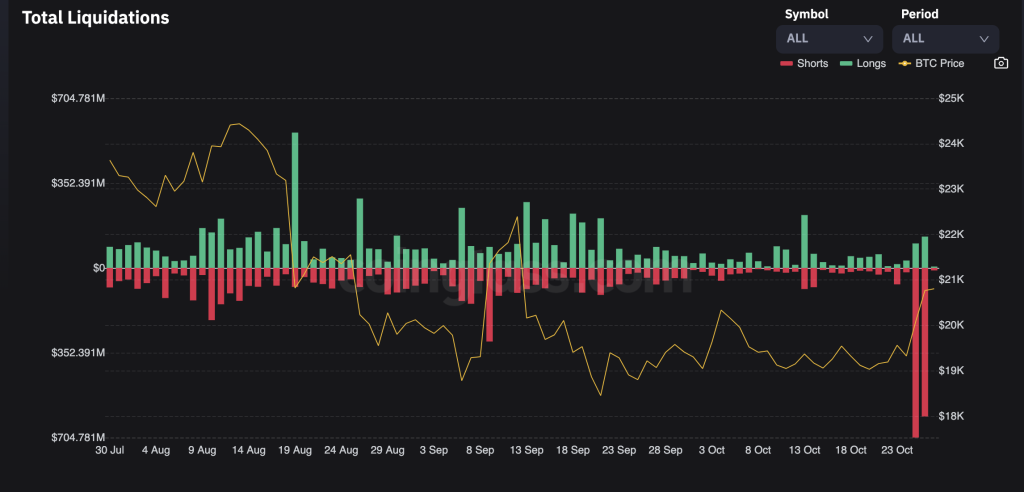The height and width of the screenshot is (492, 1024).
Task: Click the camera screenshot icon
Action: [x=1001, y=63]
